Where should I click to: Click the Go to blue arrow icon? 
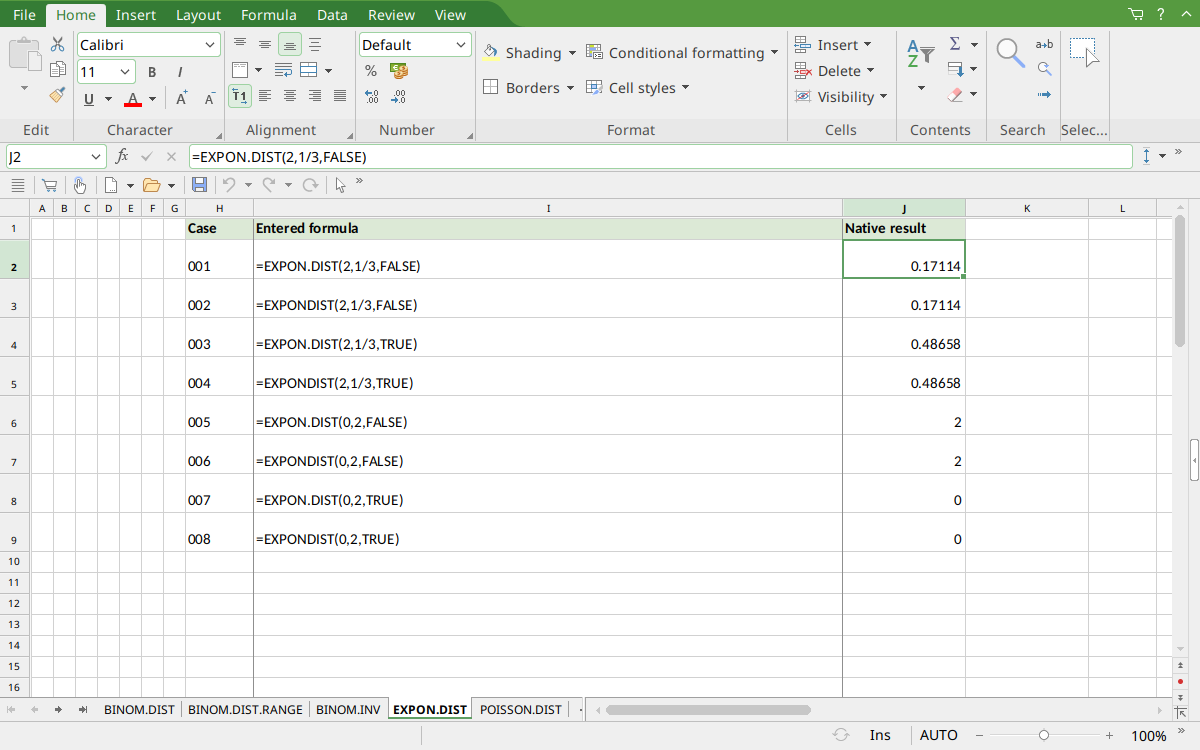tap(1044, 95)
